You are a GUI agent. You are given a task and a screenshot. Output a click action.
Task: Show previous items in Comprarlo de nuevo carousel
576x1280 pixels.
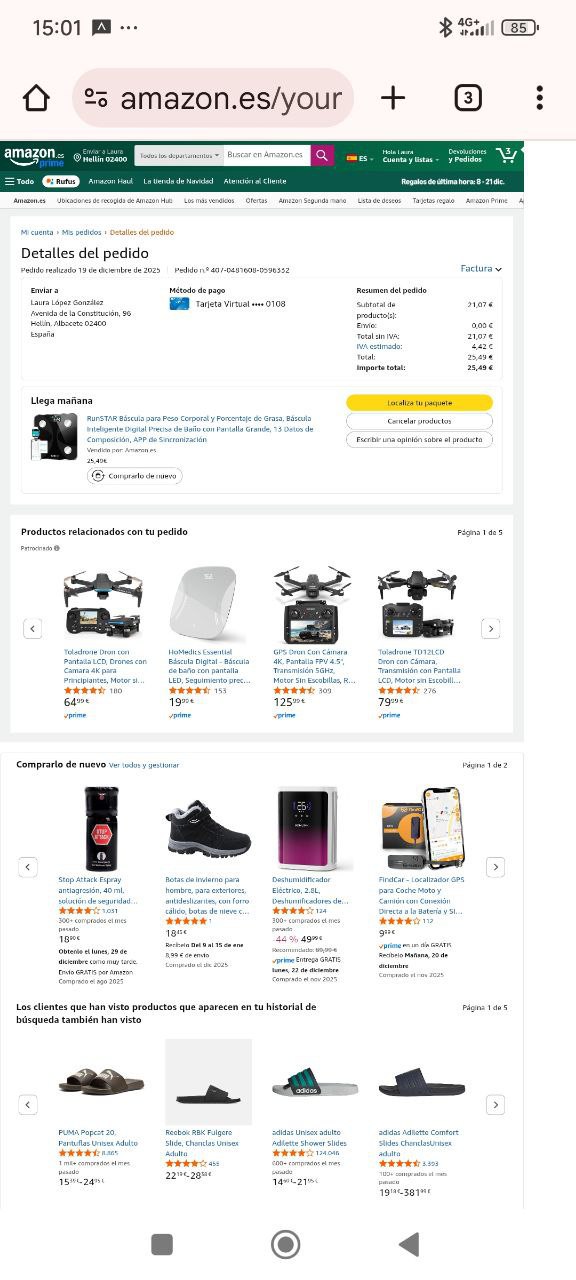[28, 867]
